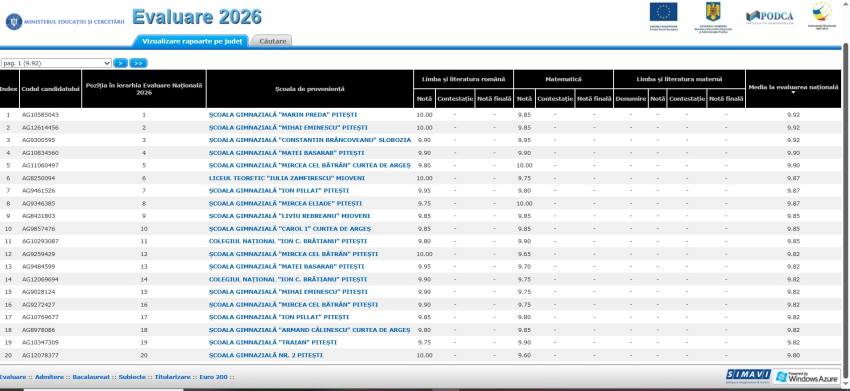The image size is (850, 391).
Task: Switch to Vizualizare rapoarte pe județ tab
Action: tap(191, 41)
